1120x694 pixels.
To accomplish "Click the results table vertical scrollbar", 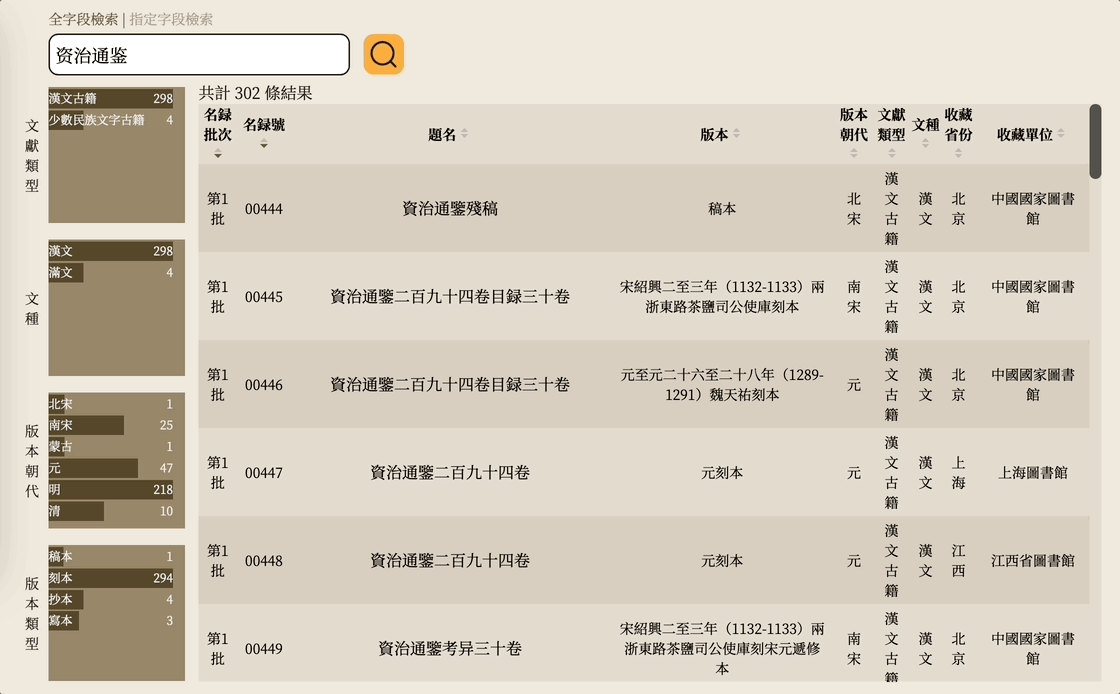I will pos(1095,141).
